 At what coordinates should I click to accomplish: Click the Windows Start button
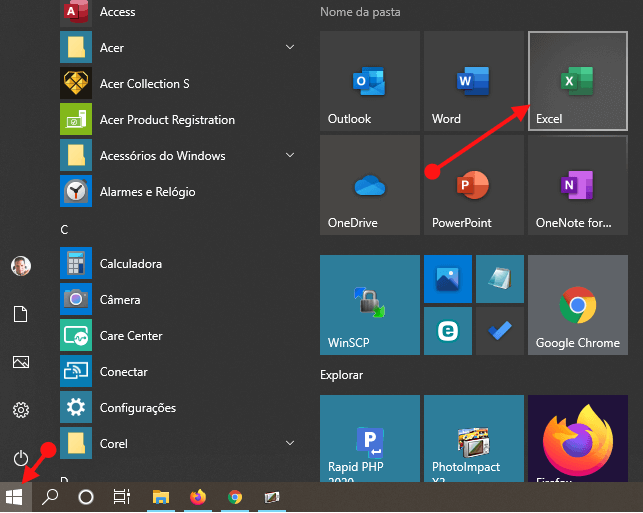(14, 497)
